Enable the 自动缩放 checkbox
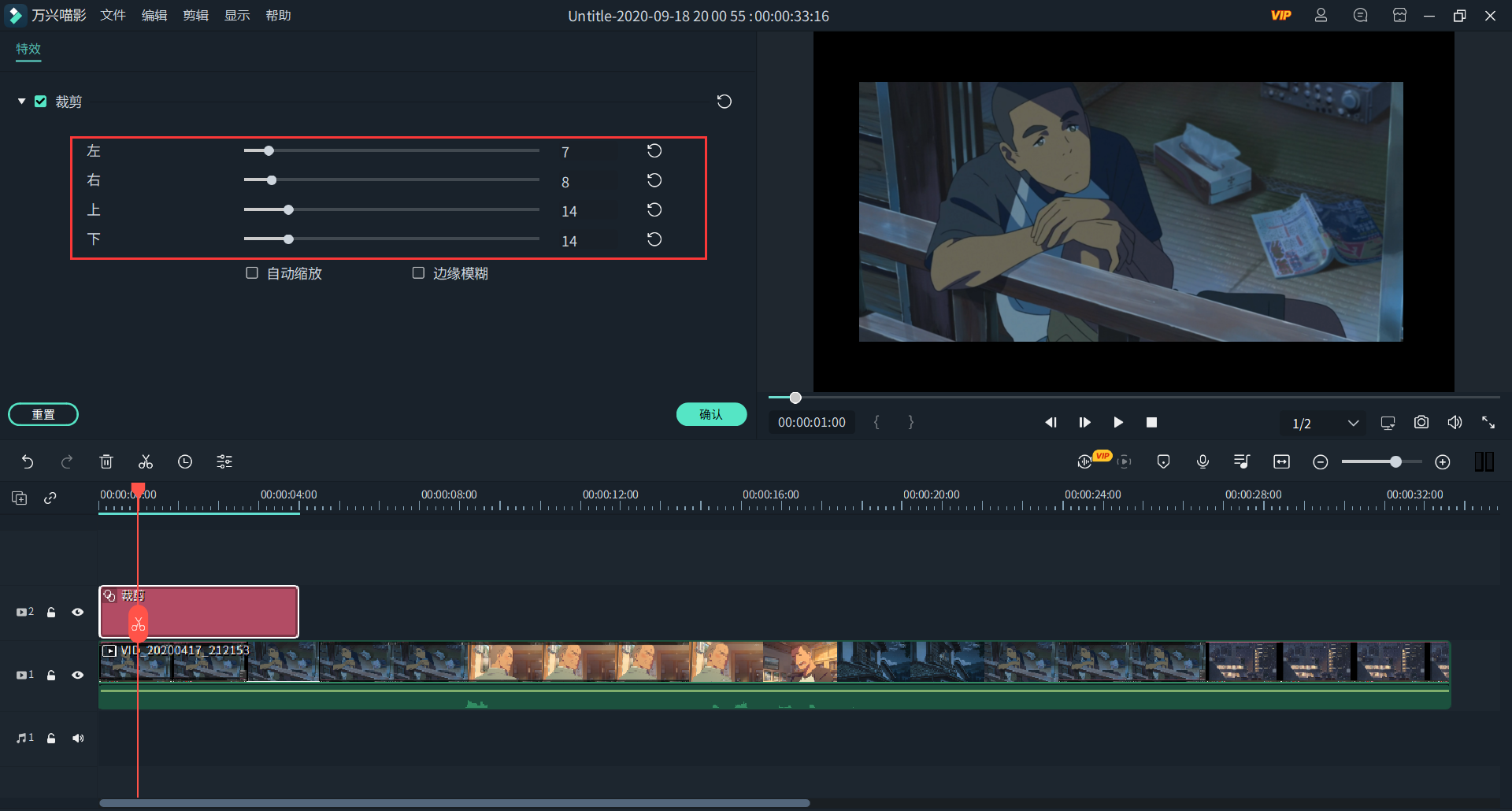The image size is (1512, 811). coord(252,273)
